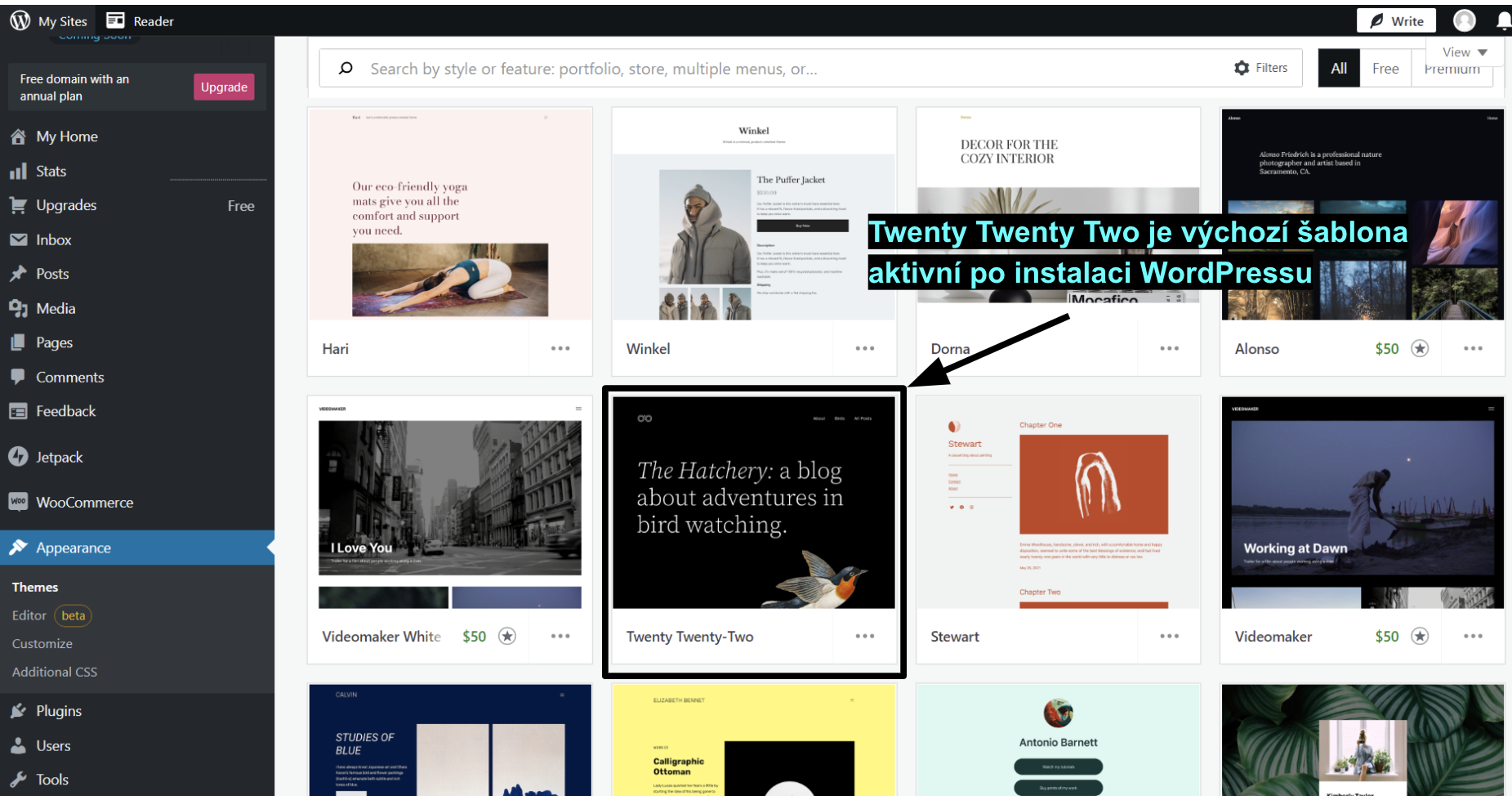Open the Editor beta submenu link
The height and width of the screenshot is (796, 1512).
[x=51, y=615]
